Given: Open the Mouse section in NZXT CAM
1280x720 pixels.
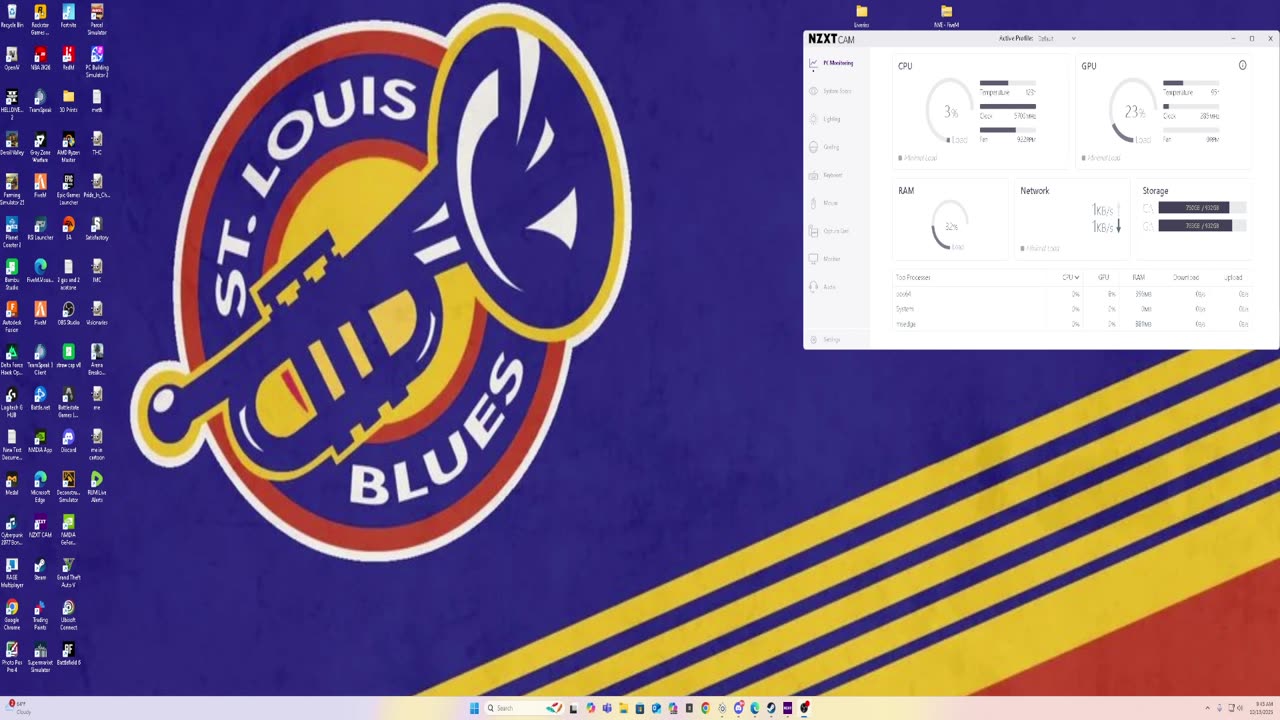Looking at the screenshot, I should 824,203.
